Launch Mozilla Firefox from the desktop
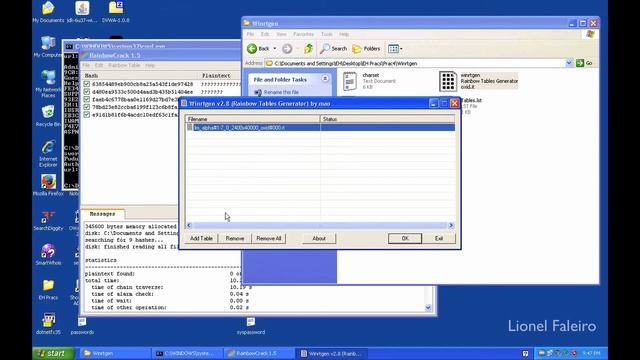640x360 pixels. (x=48, y=185)
